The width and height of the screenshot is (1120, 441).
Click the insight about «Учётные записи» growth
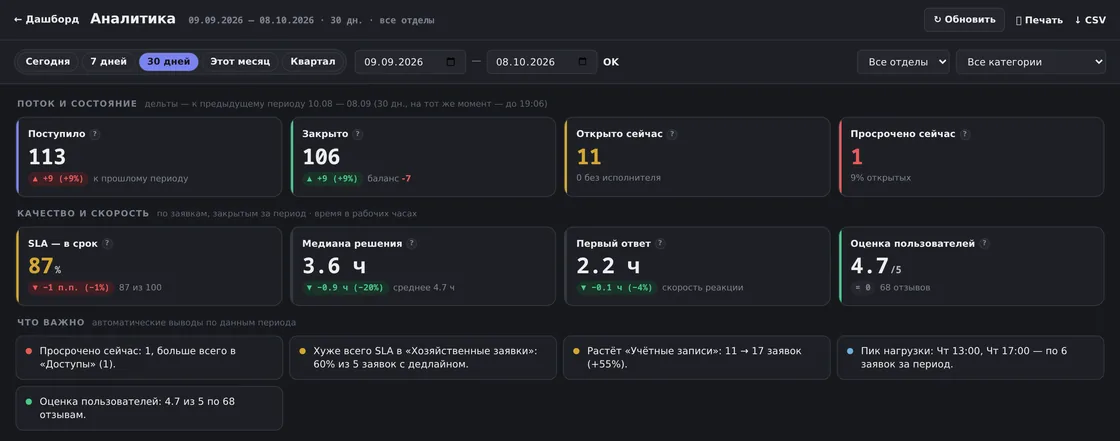pyautogui.click(x=696, y=357)
